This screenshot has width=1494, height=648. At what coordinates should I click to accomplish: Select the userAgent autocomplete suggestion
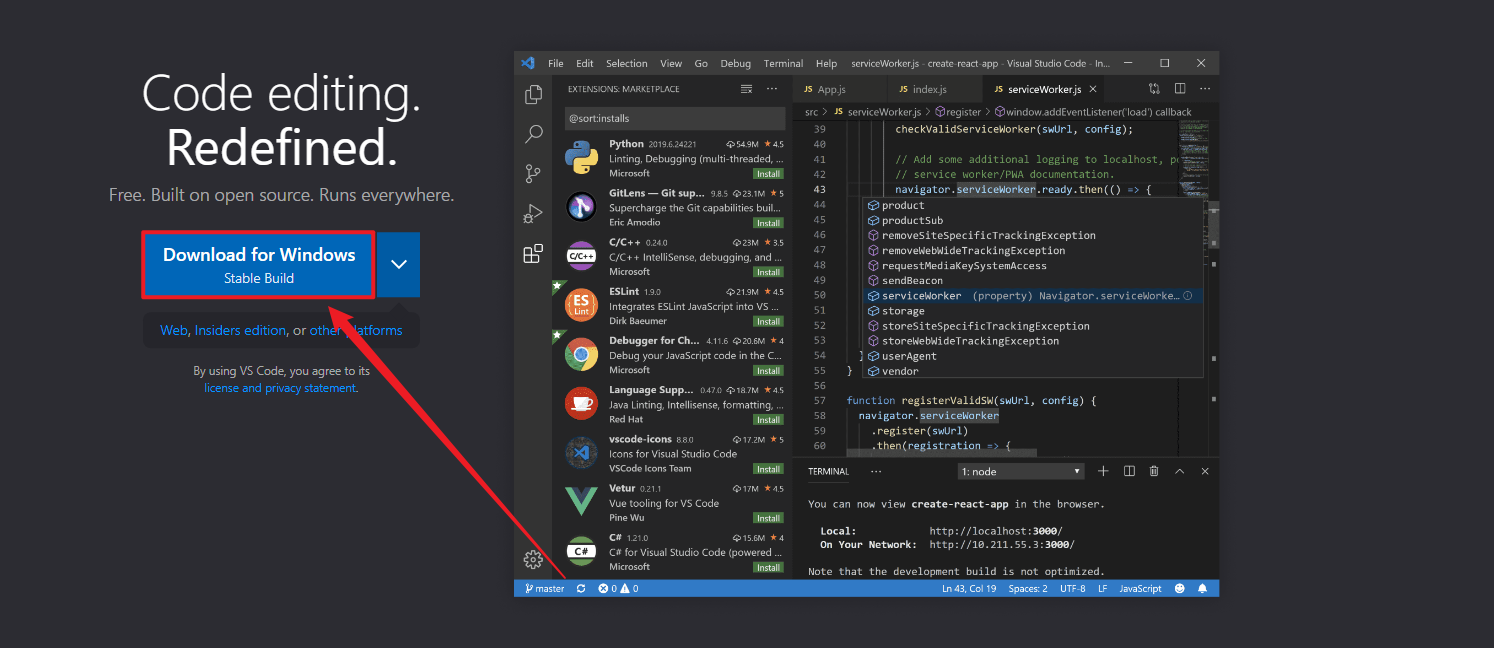point(909,356)
